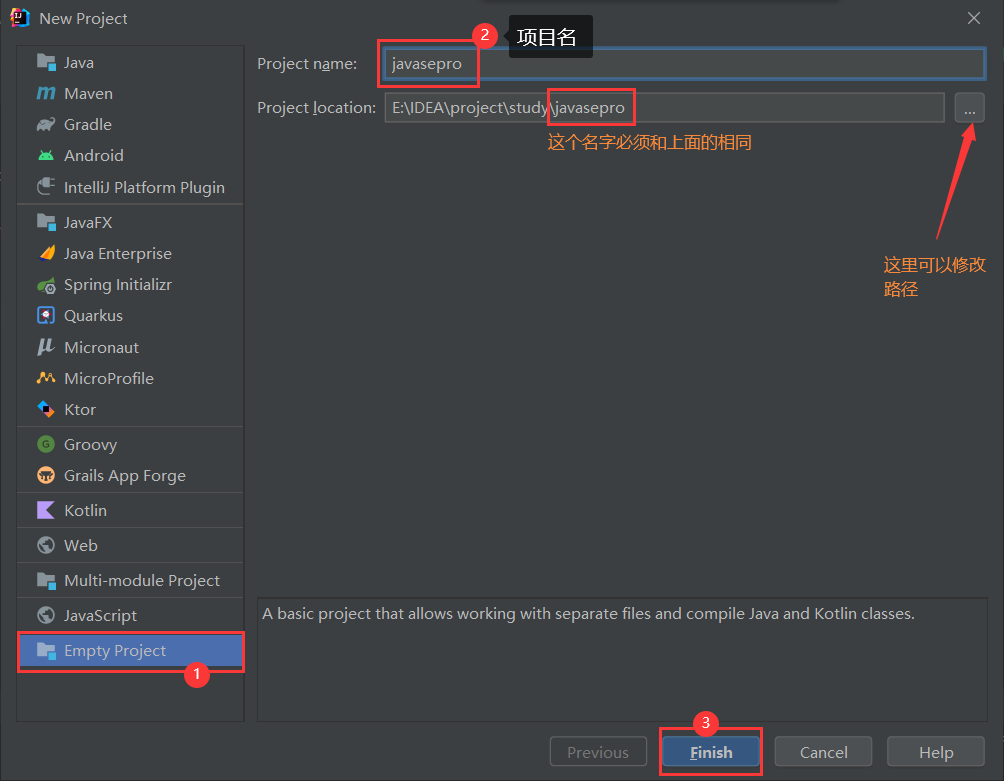Screen dimensions: 1004x781
Task: Click the Micronaut mu icon
Action: [46, 347]
